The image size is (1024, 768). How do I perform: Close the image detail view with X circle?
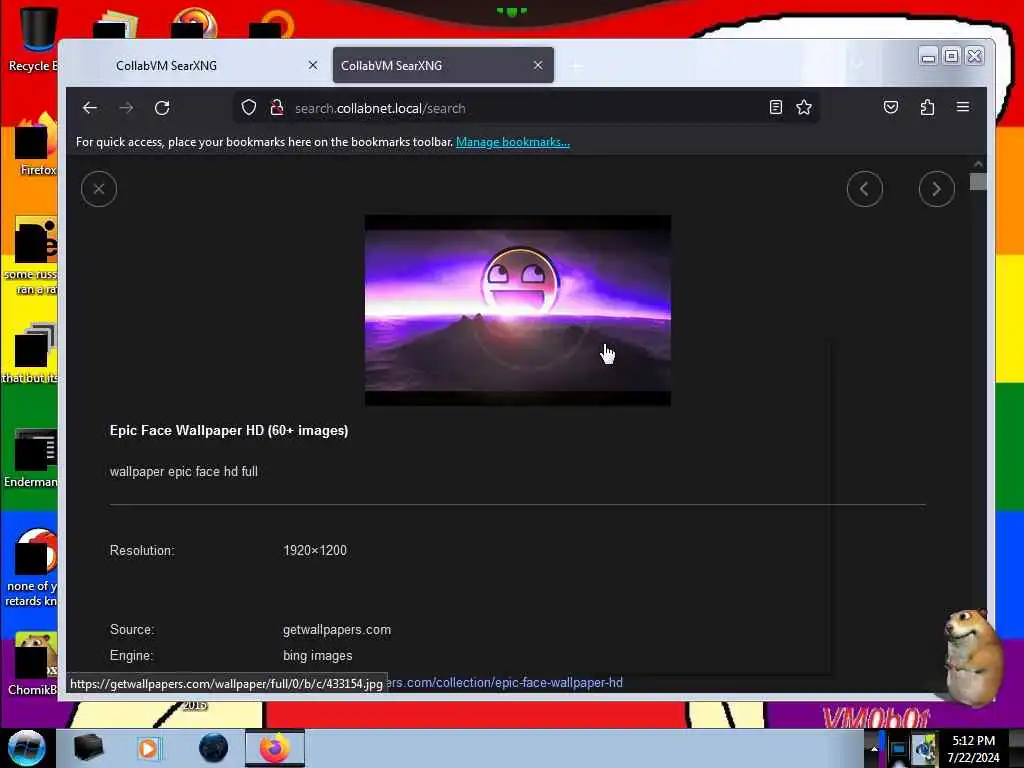click(99, 189)
